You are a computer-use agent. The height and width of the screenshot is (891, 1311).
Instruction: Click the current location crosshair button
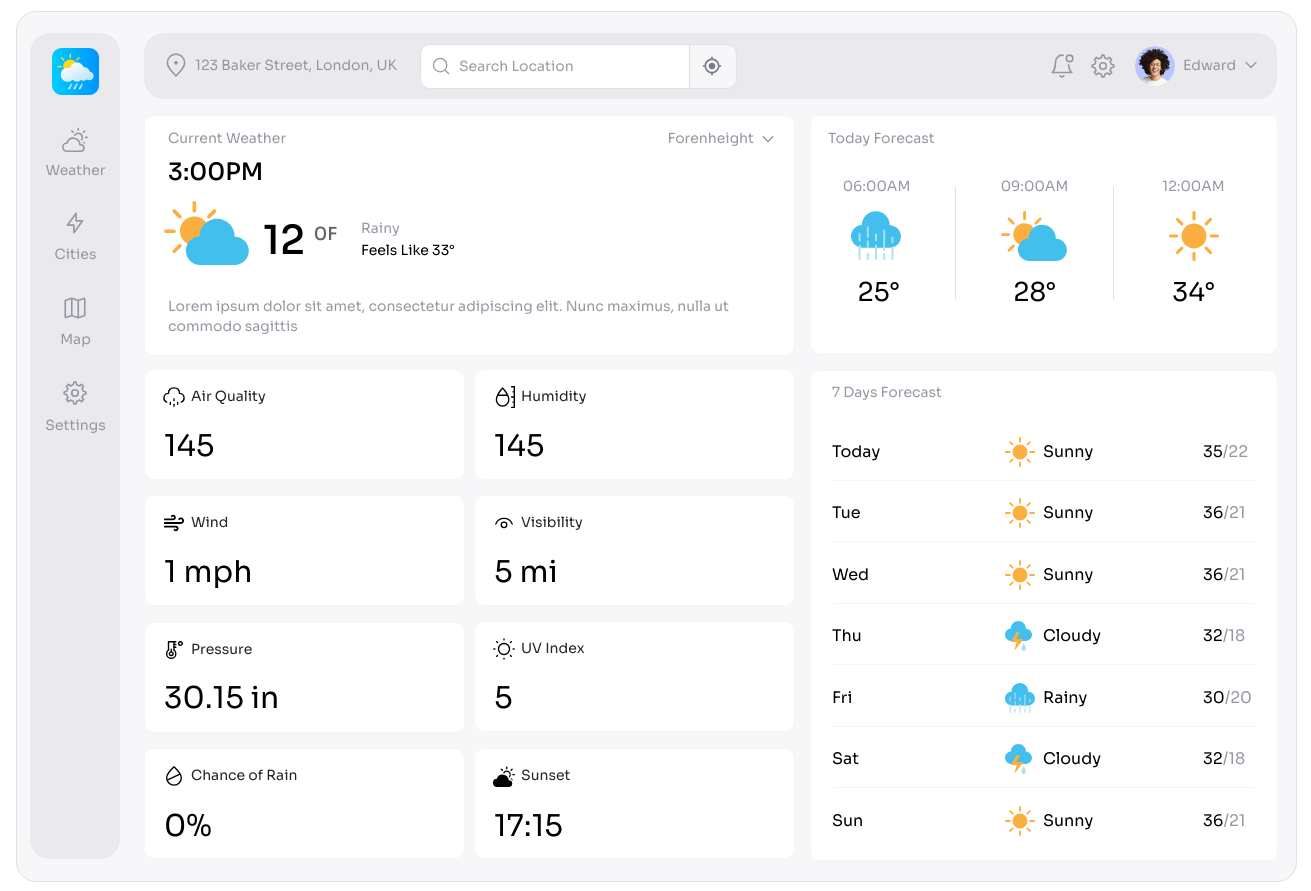pyautogui.click(x=712, y=65)
